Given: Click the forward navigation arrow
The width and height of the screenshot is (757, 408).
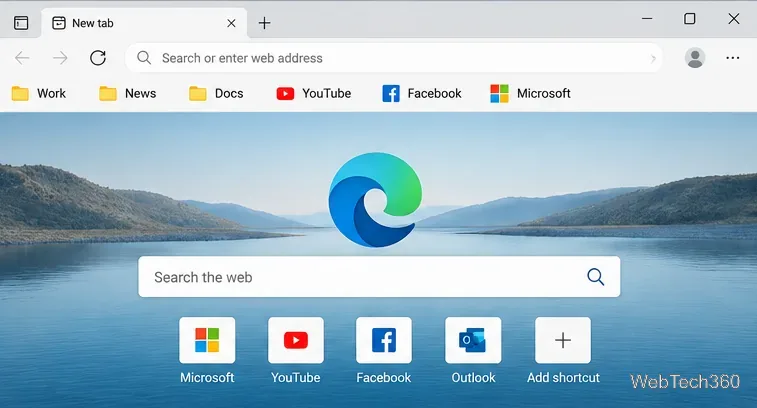Looking at the screenshot, I should coord(60,58).
